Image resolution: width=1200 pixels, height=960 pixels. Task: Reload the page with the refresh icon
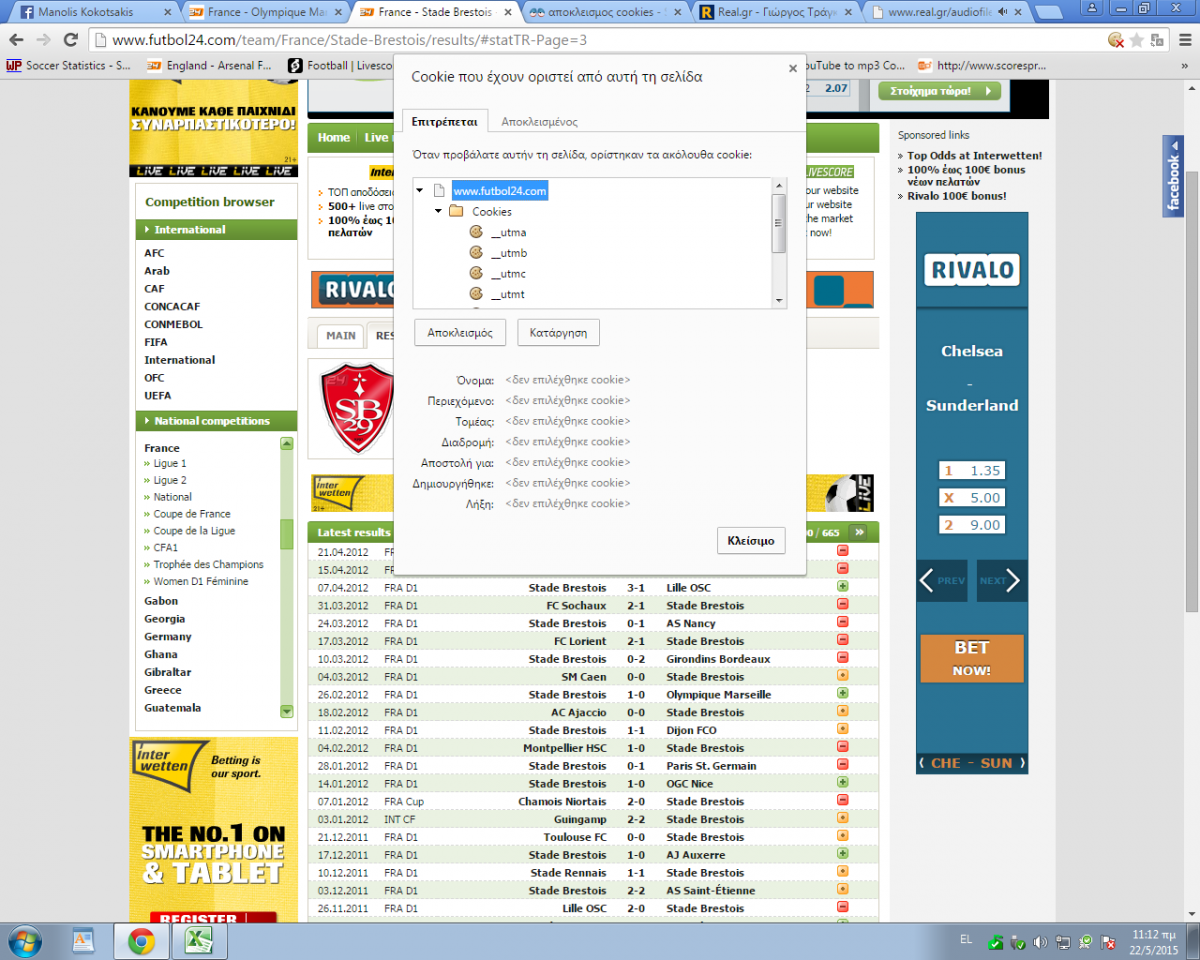[70, 40]
